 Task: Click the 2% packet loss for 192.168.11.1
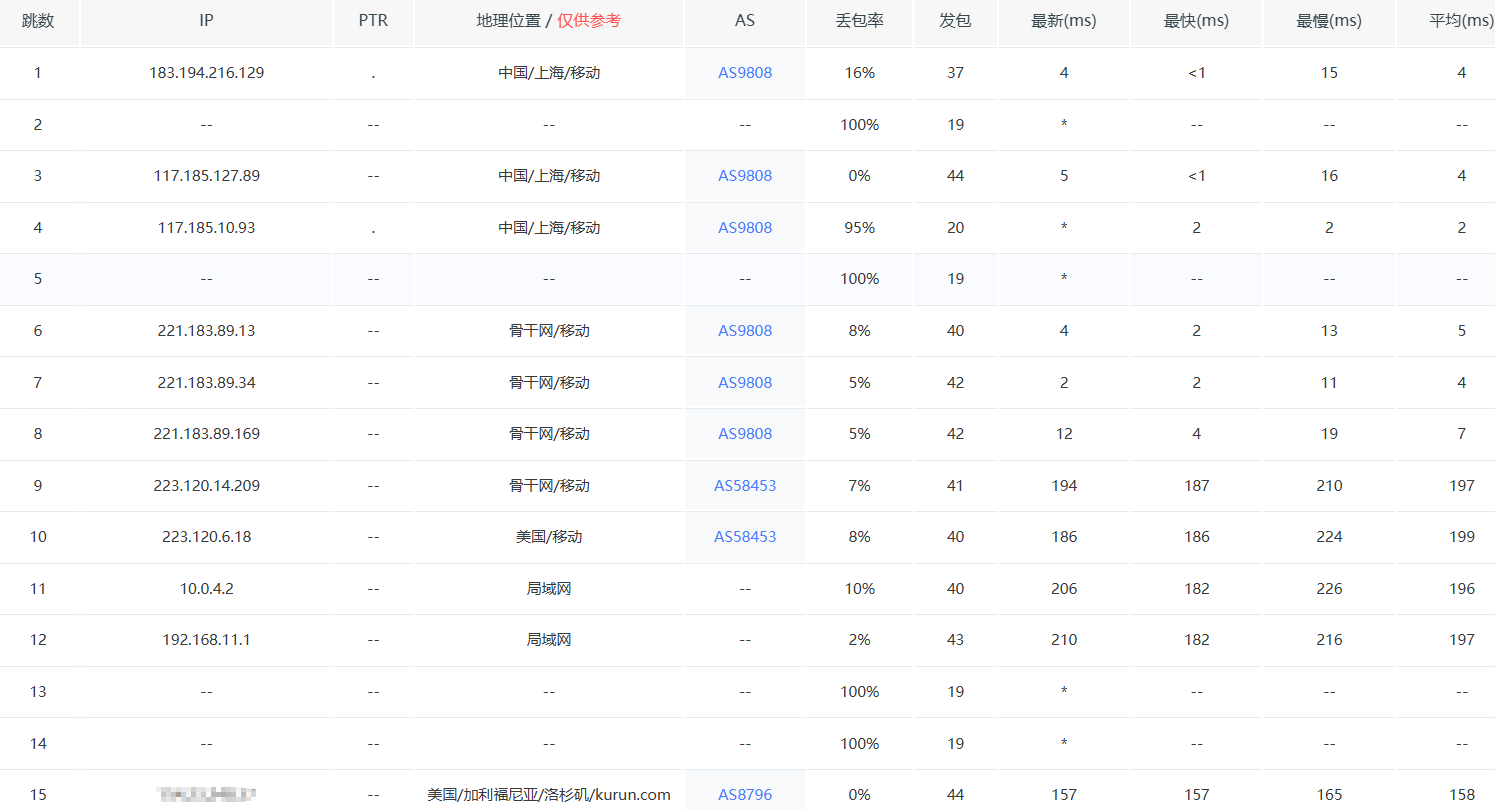860,640
